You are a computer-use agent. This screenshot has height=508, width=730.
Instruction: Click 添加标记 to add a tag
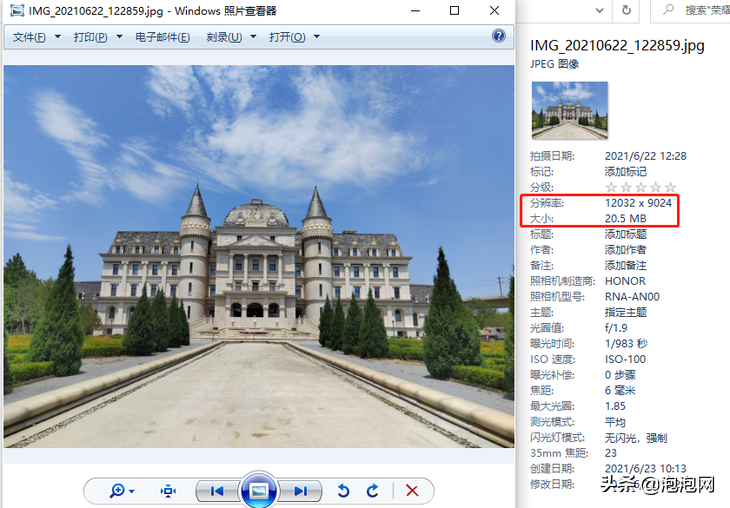(626, 172)
